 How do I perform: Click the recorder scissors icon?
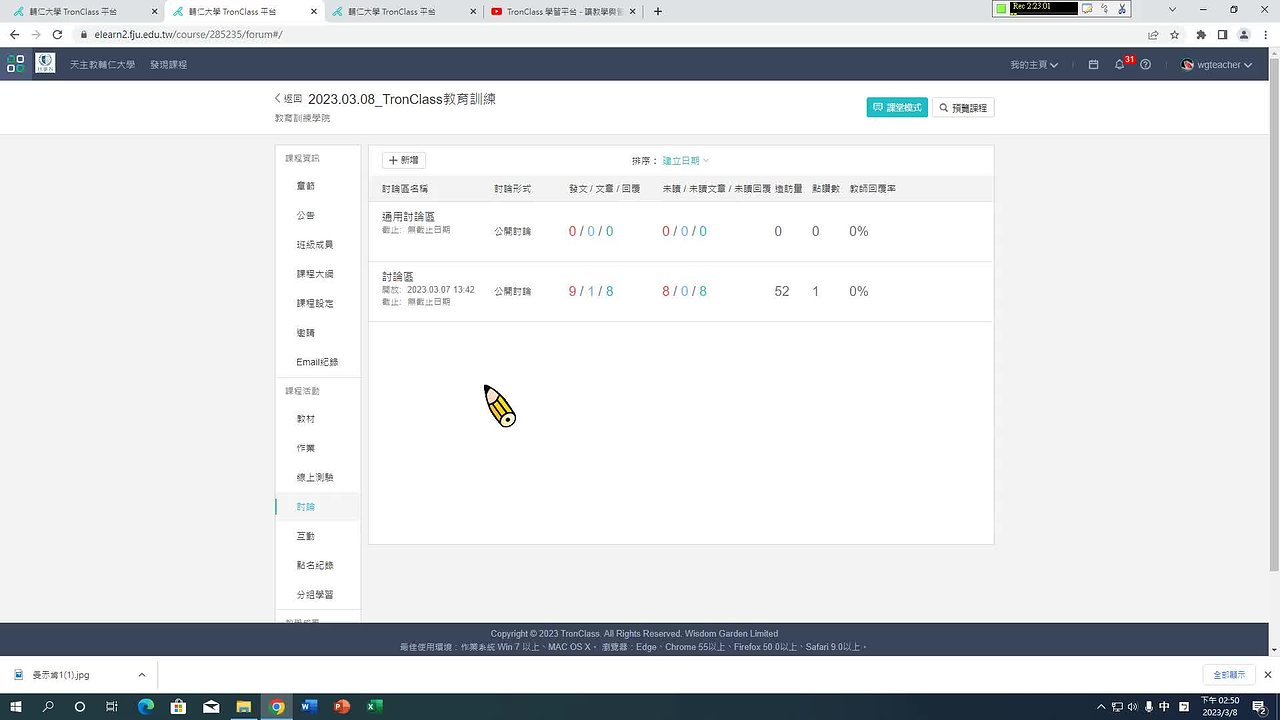click(x=1122, y=9)
